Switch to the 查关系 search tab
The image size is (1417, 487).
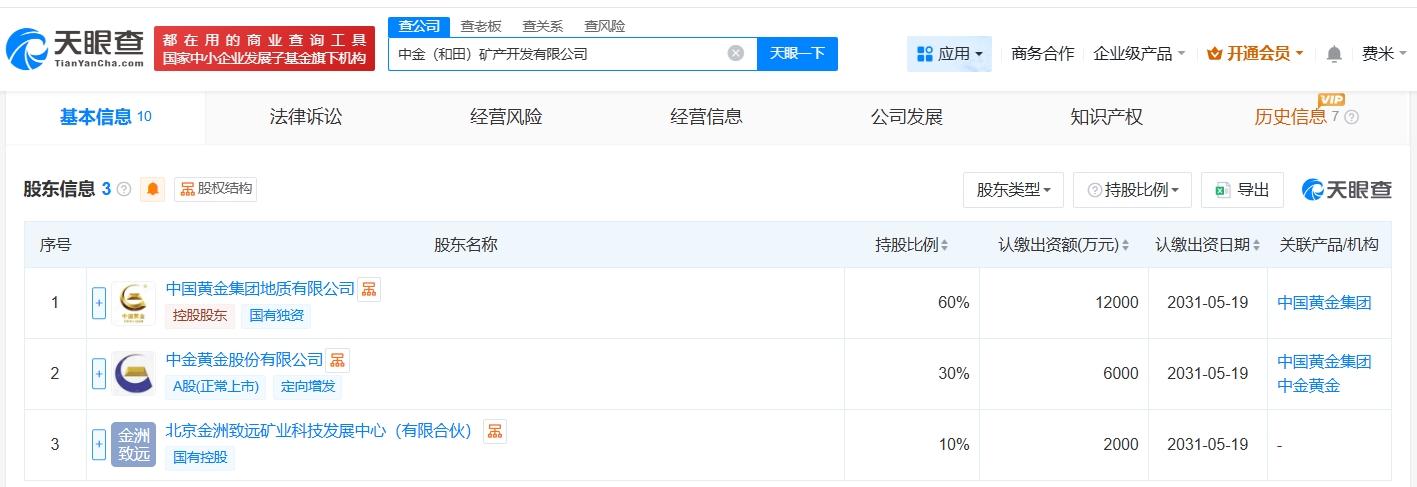(543, 27)
